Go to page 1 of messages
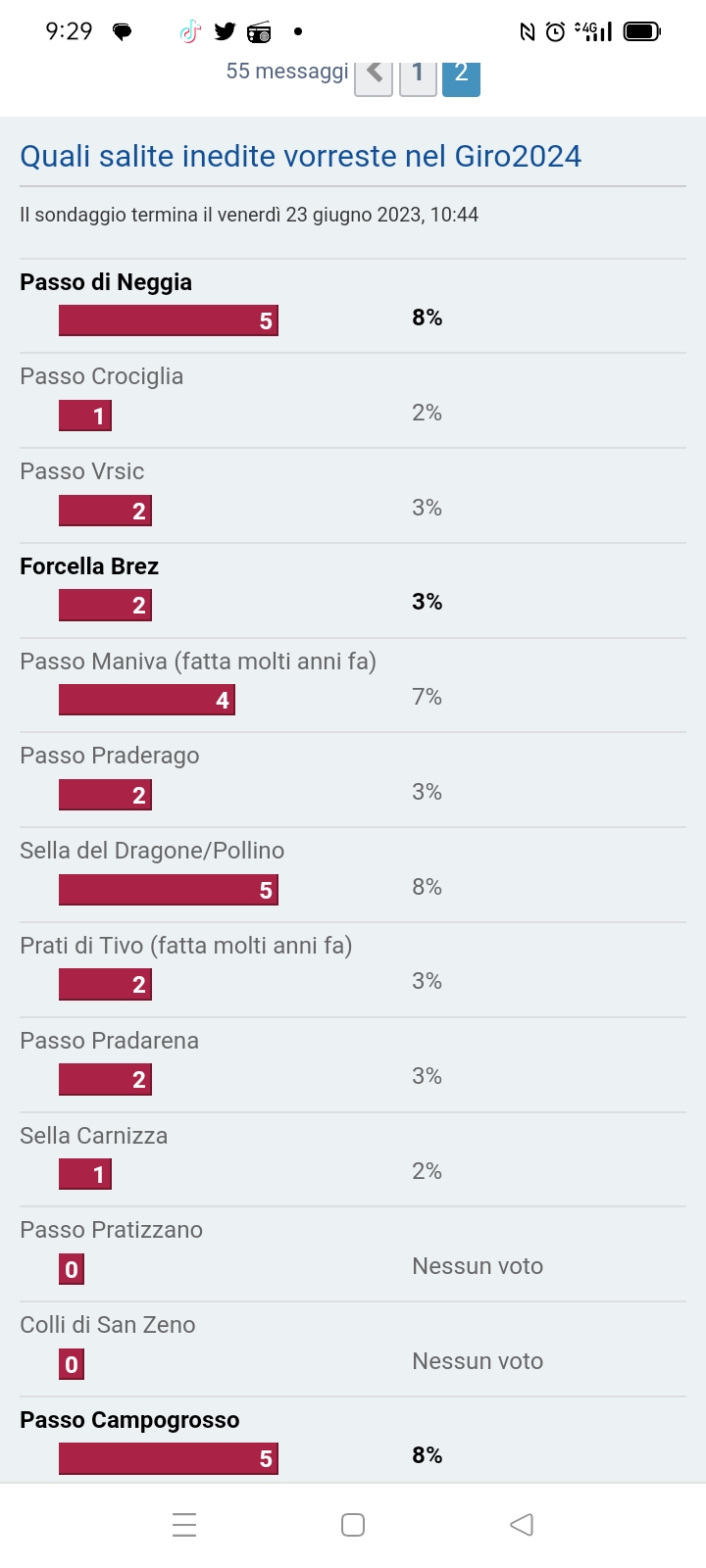The height and width of the screenshot is (1568, 706). coord(418,73)
